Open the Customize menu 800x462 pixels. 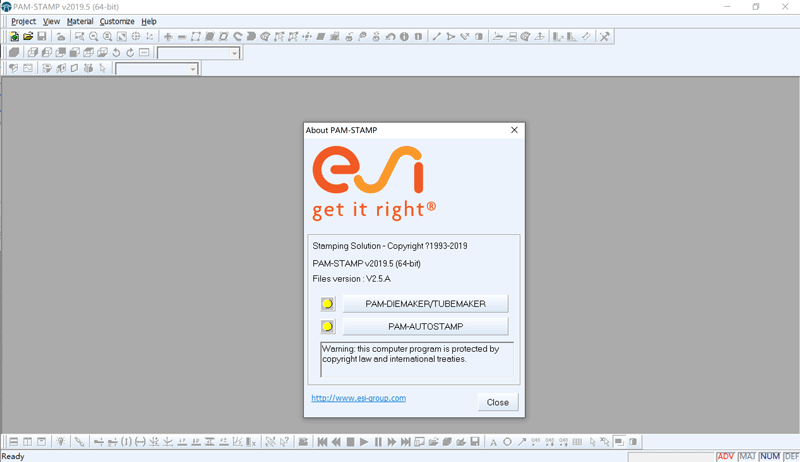pyautogui.click(x=117, y=21)
